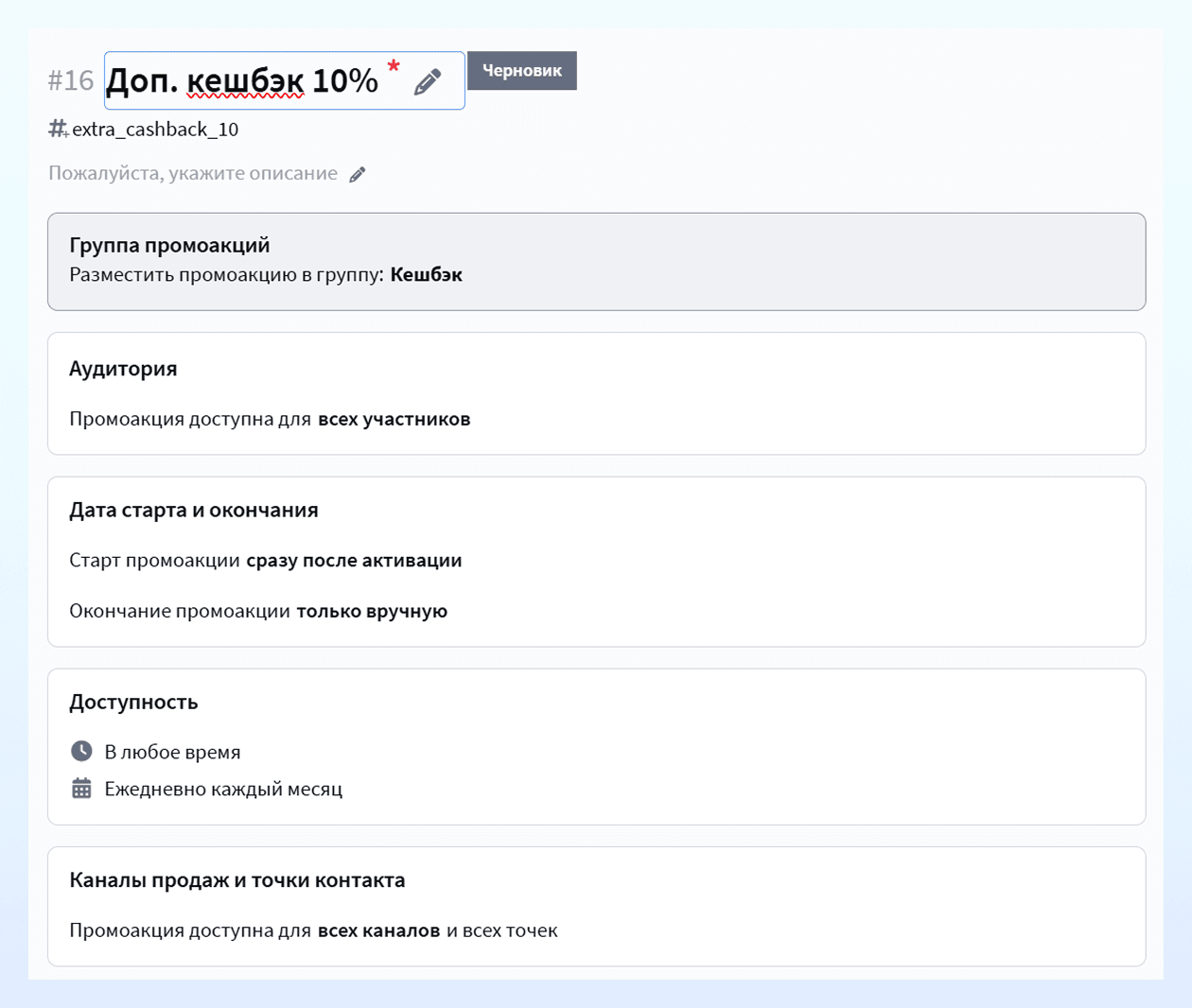Click 'В любое время' availability text
Screen dimensions: 1192x1008
point(172,752)
